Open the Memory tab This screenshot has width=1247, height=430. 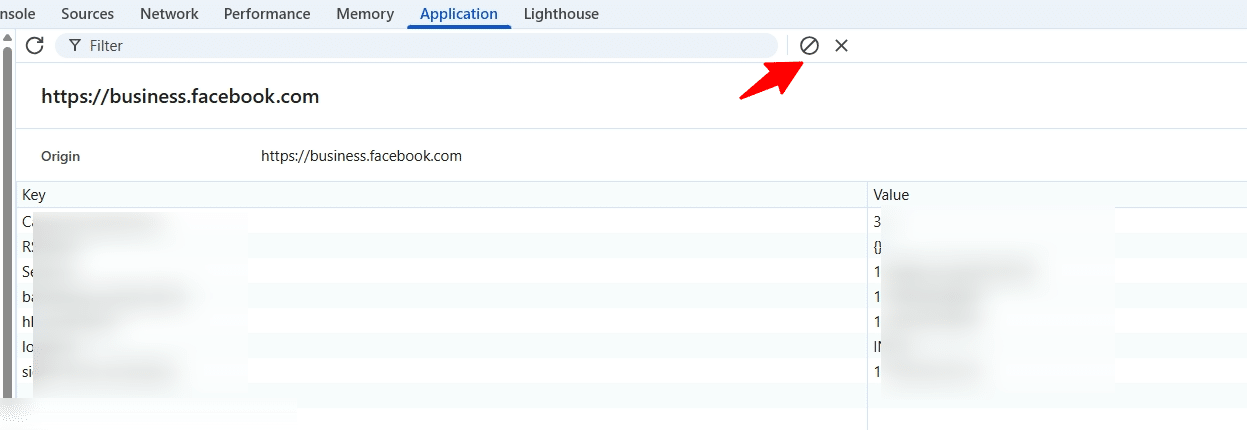pos(364,14)
